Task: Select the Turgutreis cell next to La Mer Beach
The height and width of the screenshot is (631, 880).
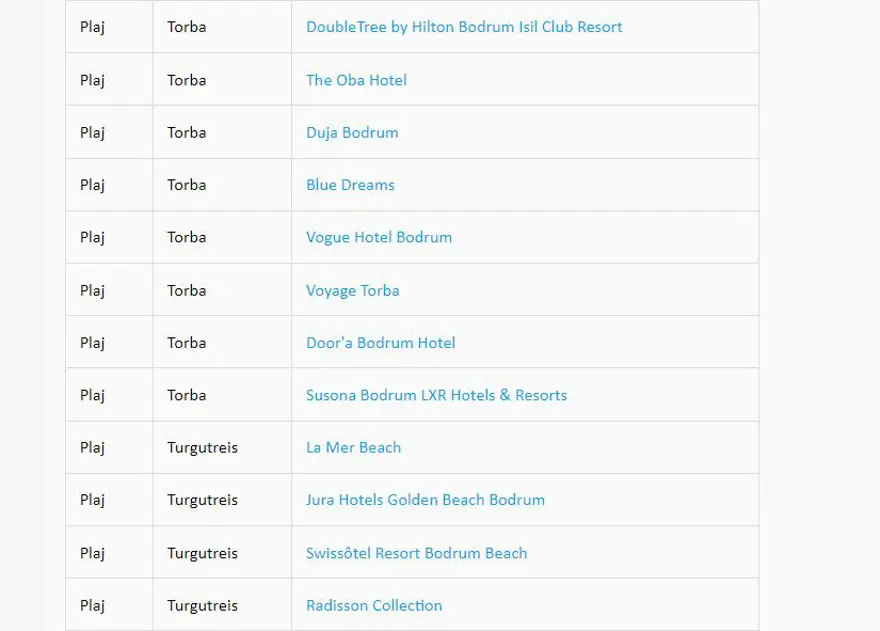Action: [x=202, y=448]
